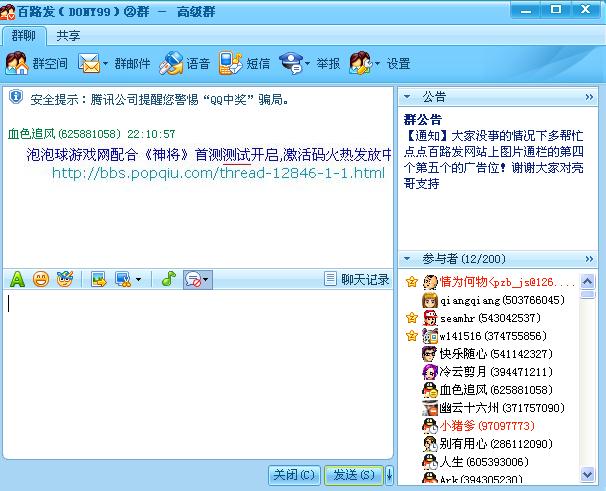Open the 群空间 group space icon

point(17,63)
